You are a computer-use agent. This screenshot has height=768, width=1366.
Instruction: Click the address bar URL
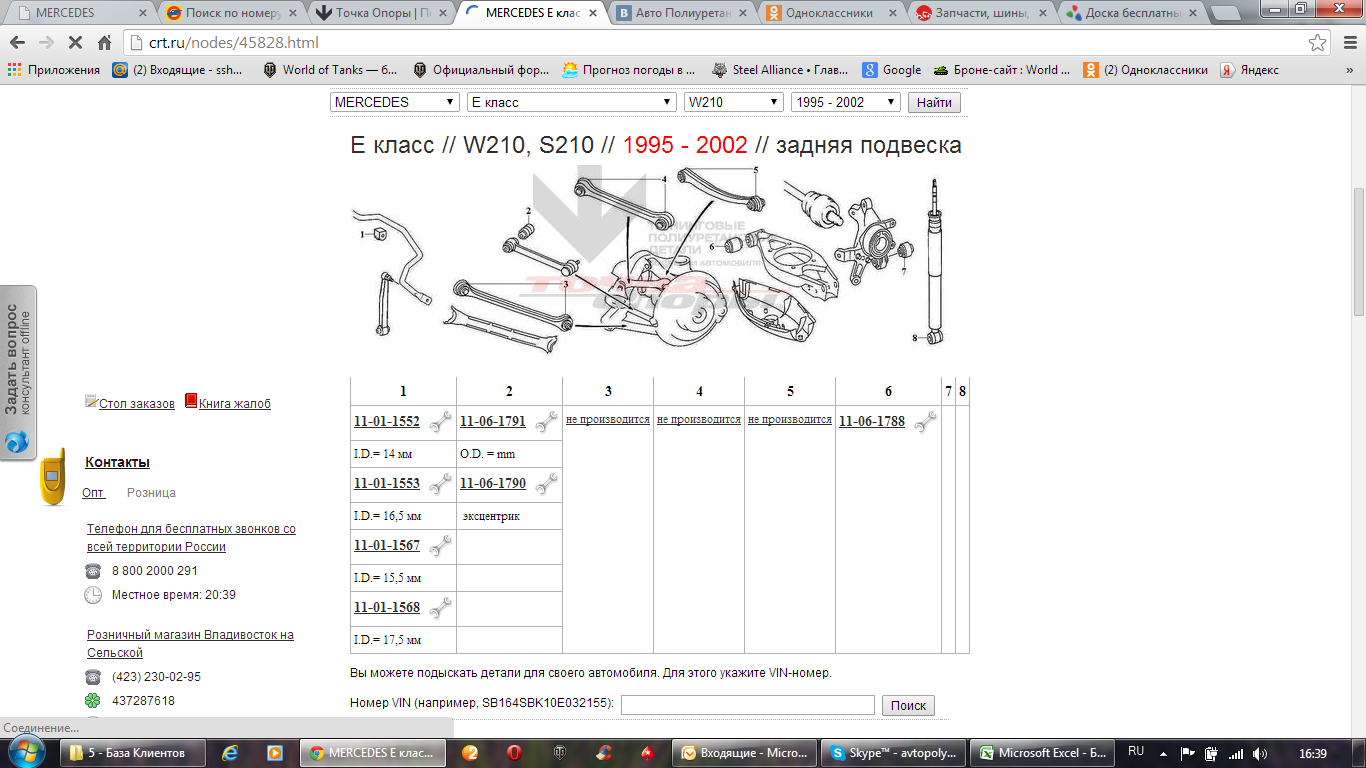pos(234,43)
